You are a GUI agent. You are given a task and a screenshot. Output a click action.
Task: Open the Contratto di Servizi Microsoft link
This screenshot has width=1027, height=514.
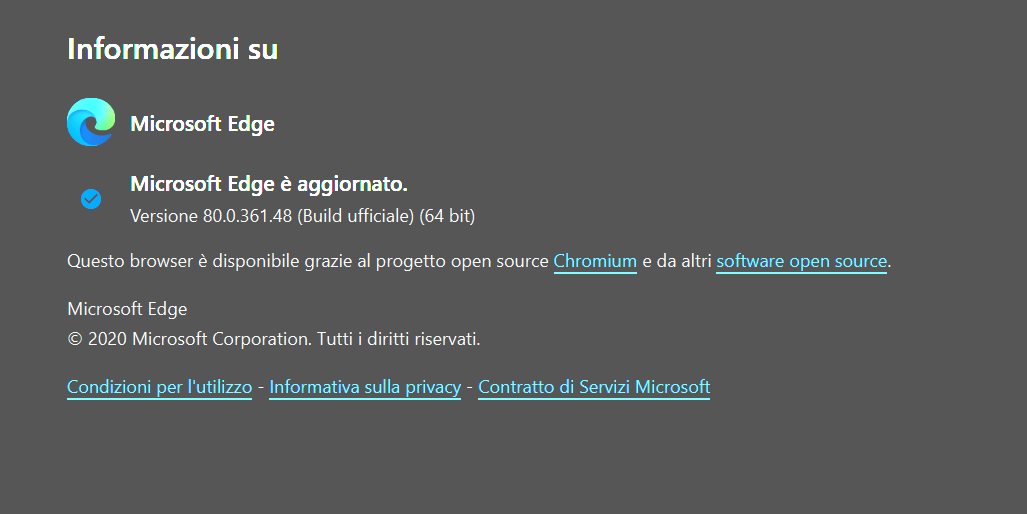[x=593, y=387]
